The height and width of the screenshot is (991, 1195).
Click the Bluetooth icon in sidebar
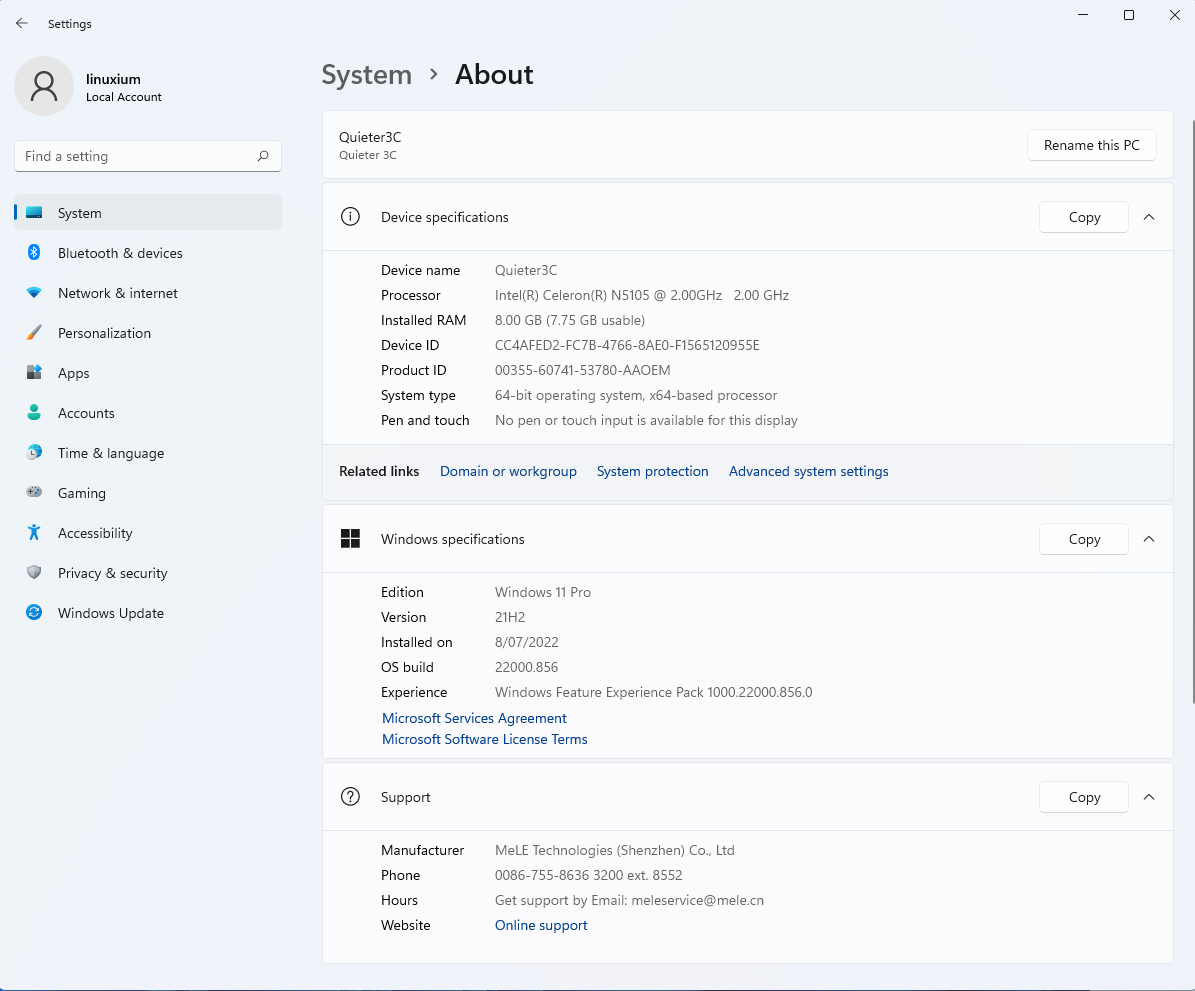(34, 252)
